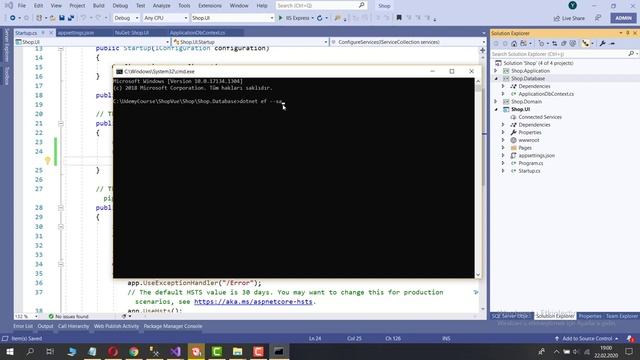Image resolution: width=640 pixels, height=360 pixels.
Task: Open the Debug configuration dropdown
Action: coord(127,18)
